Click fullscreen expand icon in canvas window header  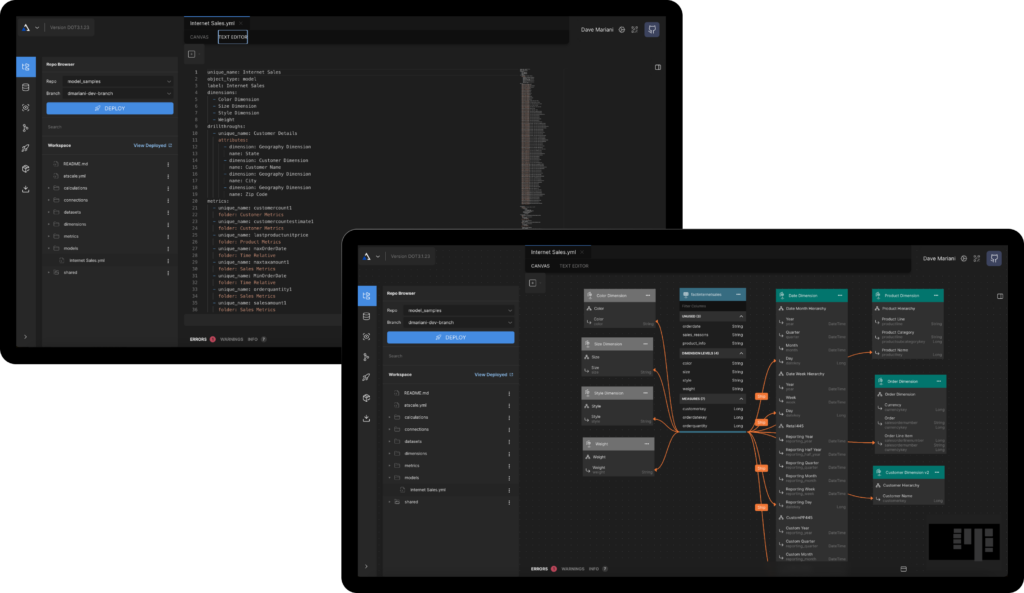click(977, 259)
